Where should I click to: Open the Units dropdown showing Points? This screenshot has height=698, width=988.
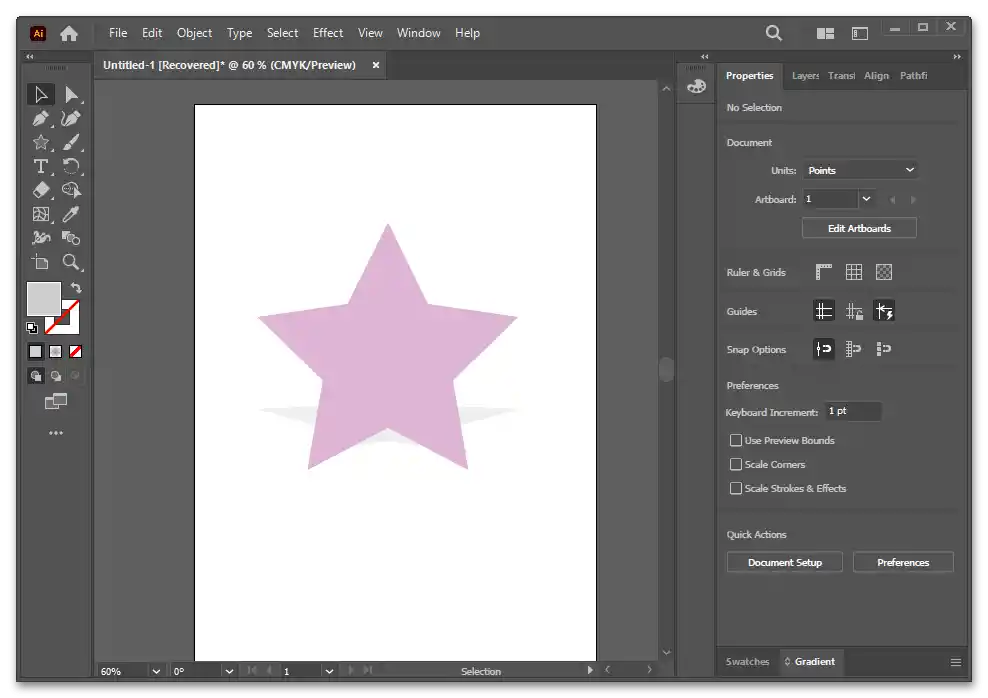[x=860, y=170]
